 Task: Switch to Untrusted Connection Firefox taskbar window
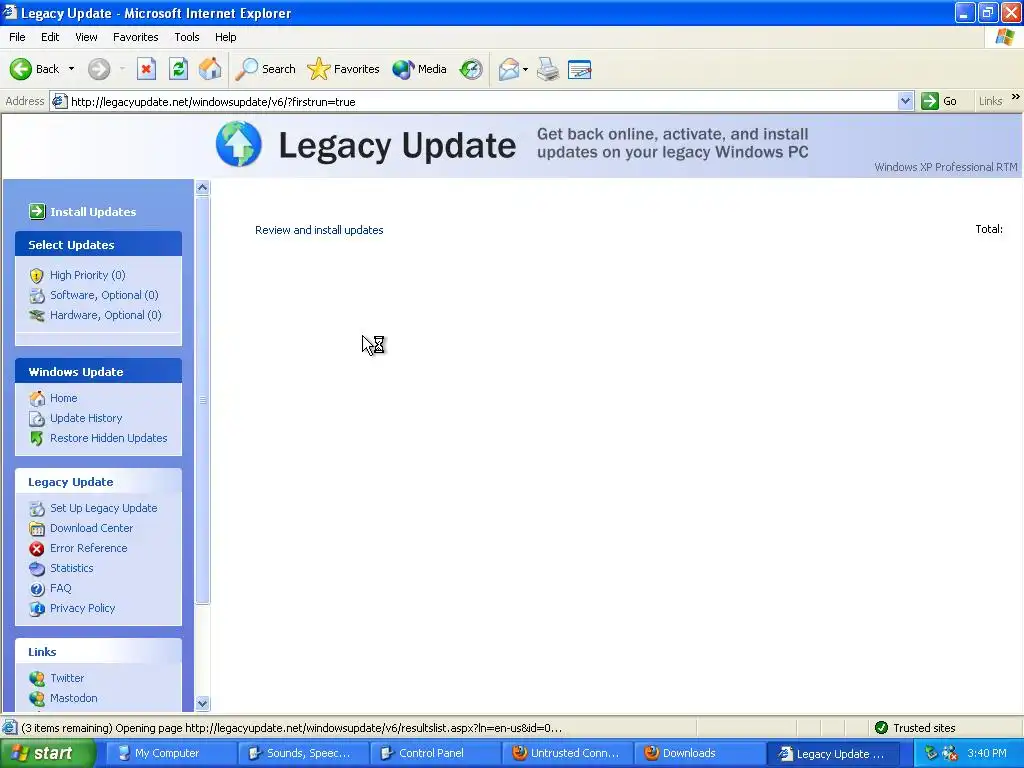[x=567, y=753]
